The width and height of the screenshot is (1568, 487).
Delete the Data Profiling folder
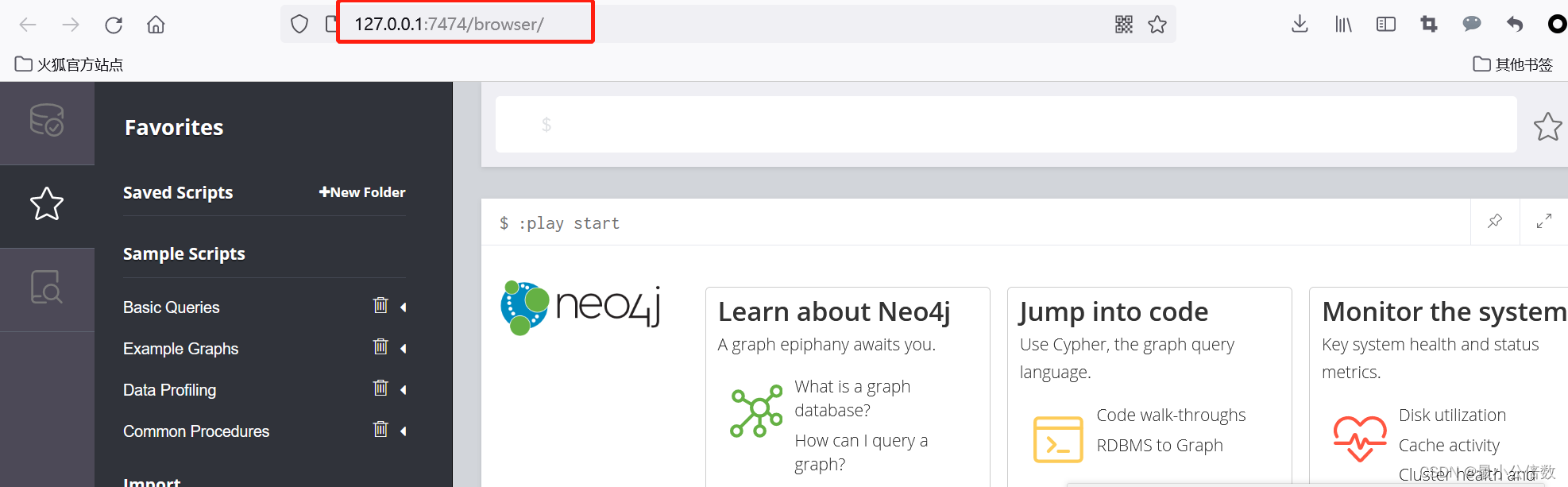pos(380,388)
